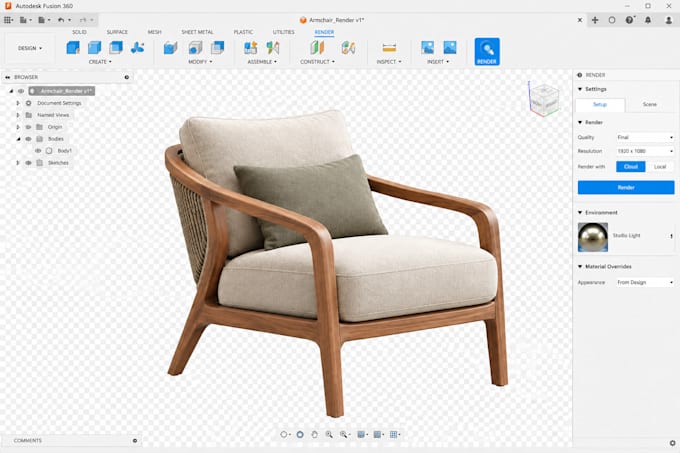The image size is (680, 453).
Task: Click the second Modify group tool icon
Action: point(195,47)
